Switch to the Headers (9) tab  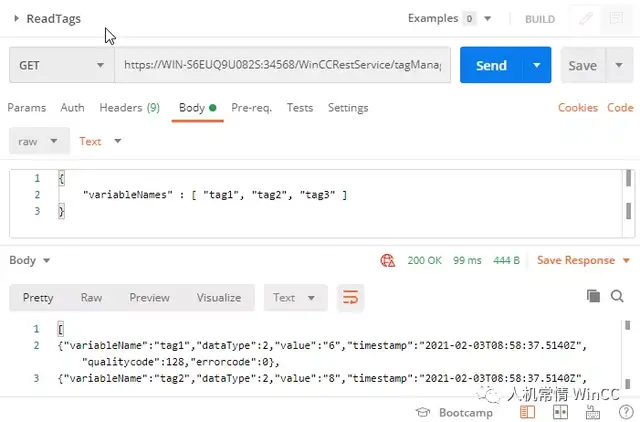coord(129,108)
